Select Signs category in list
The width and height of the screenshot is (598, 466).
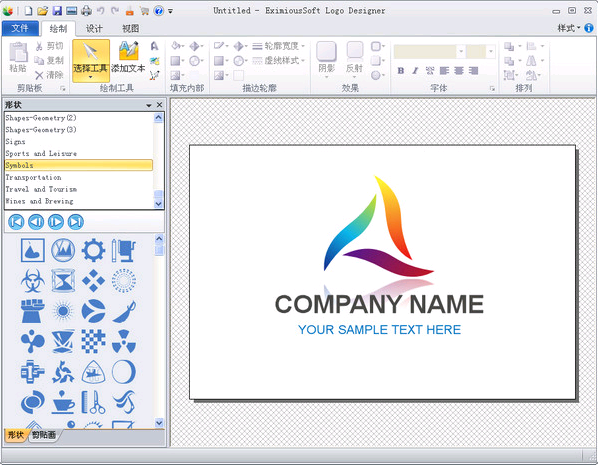tap(79, 142)
